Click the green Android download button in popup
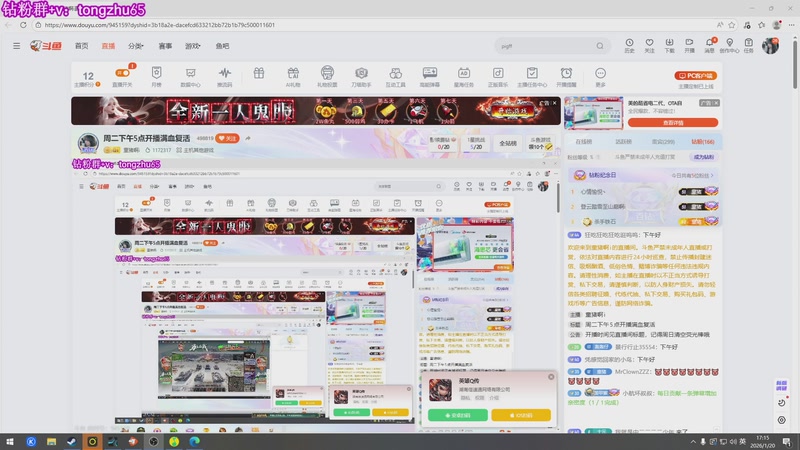This screenshot has width=800, height=450. point(458,415)
